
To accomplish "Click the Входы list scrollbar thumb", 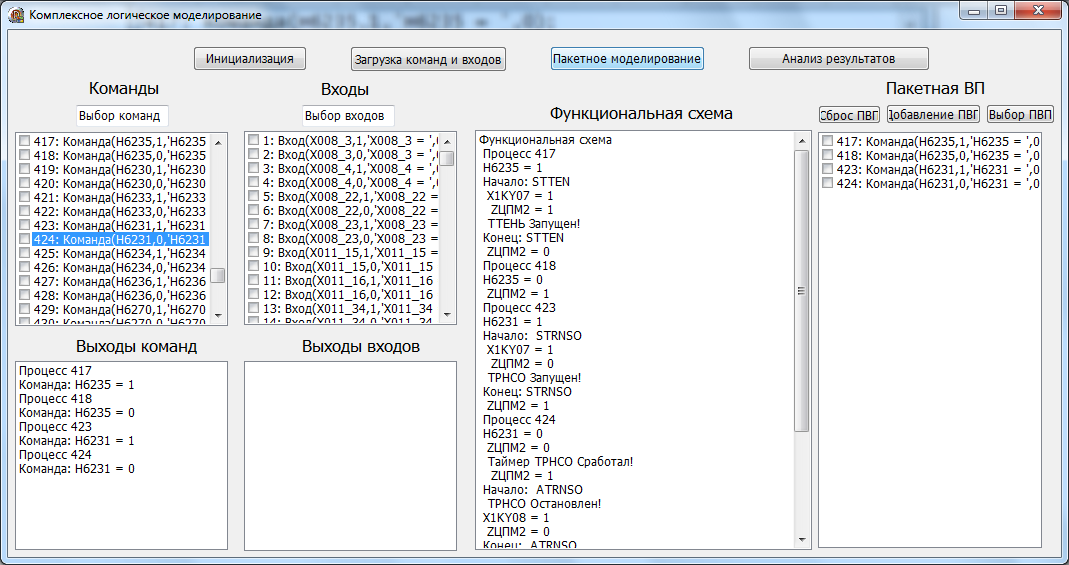I will coord(447,158).
